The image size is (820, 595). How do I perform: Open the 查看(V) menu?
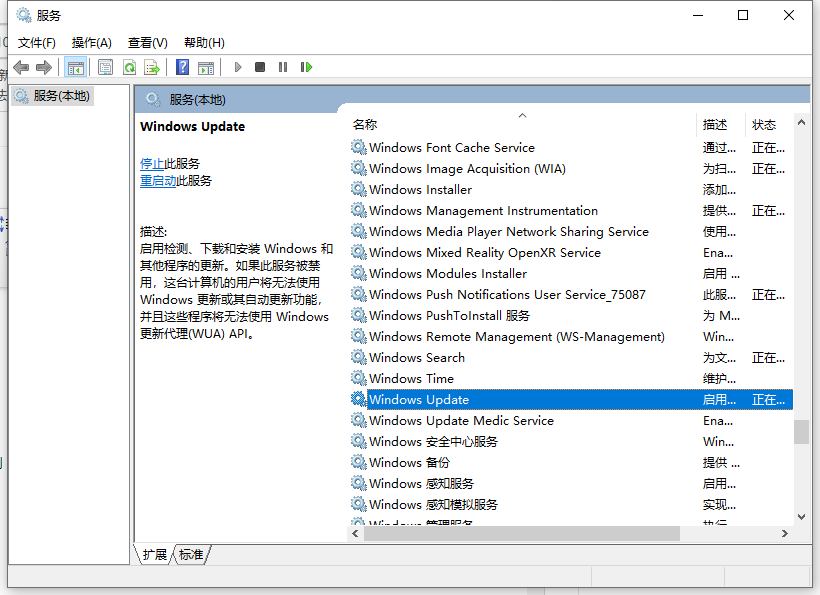(148, 43)
